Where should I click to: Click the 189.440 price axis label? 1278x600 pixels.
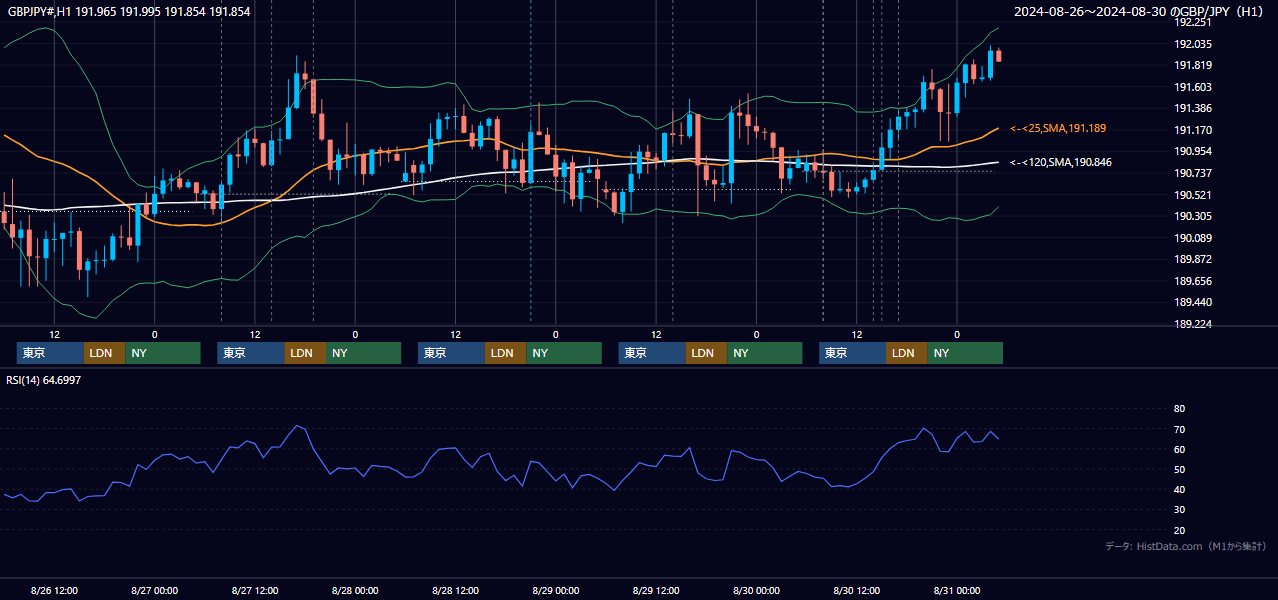pos(1192,302)
